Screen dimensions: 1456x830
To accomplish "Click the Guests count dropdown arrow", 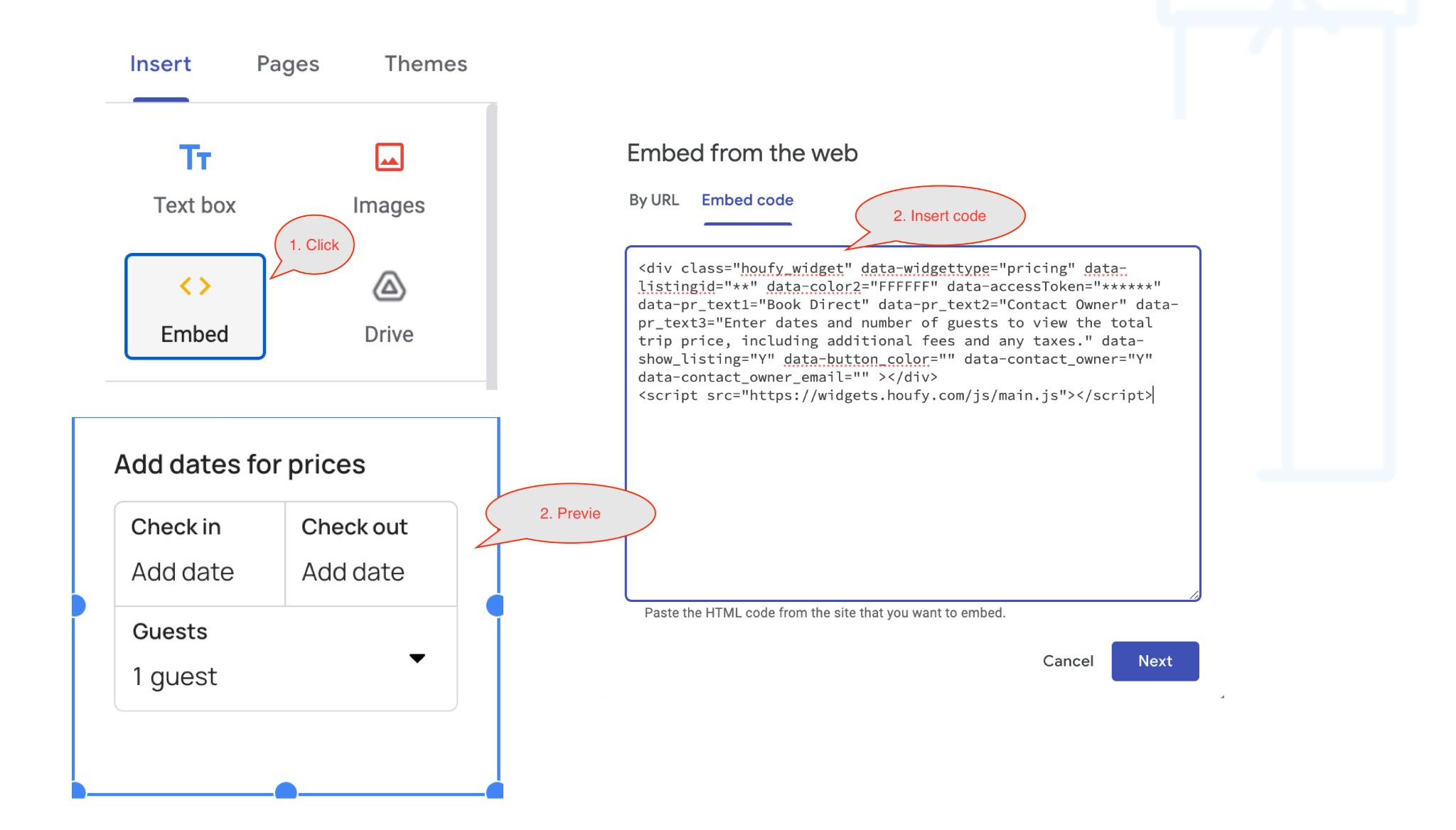I will pyautogui.click(x=418, y=658).
